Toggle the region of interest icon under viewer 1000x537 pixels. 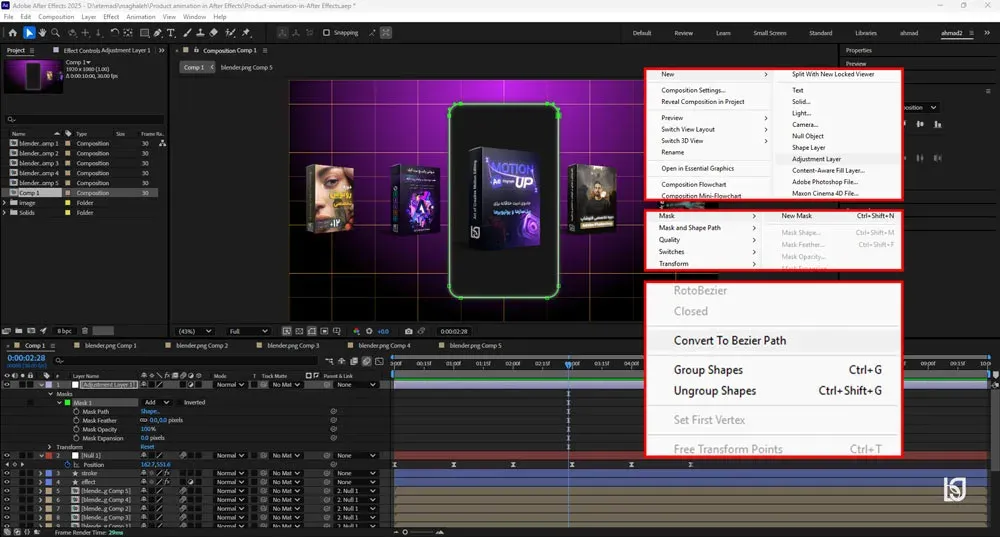point(324,331)
